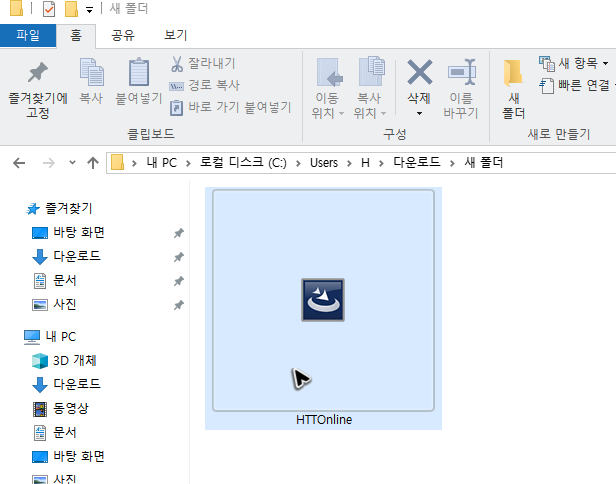Go forward with the right arrow
This screenshot has height=484, width=616.
click(x=49, y=163)
